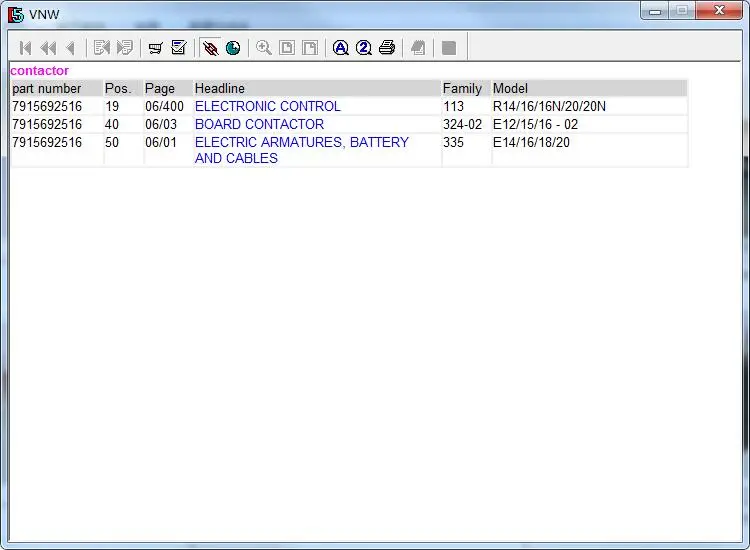The image size is (750, 550).
Task: Click the page value 06/400
Action: click(x=165, y=106)
